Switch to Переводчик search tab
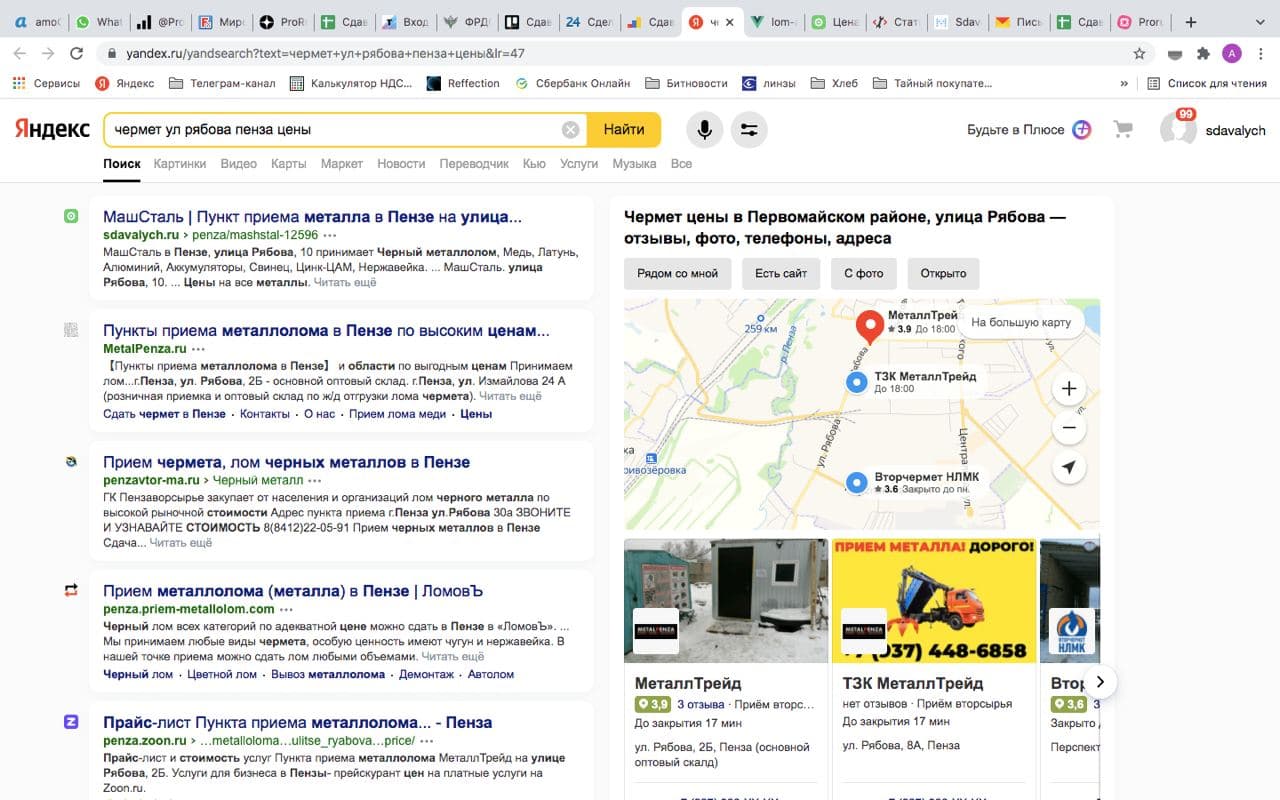The width and height of the screenshot is (1280, 800). click(x=474, y=163)
